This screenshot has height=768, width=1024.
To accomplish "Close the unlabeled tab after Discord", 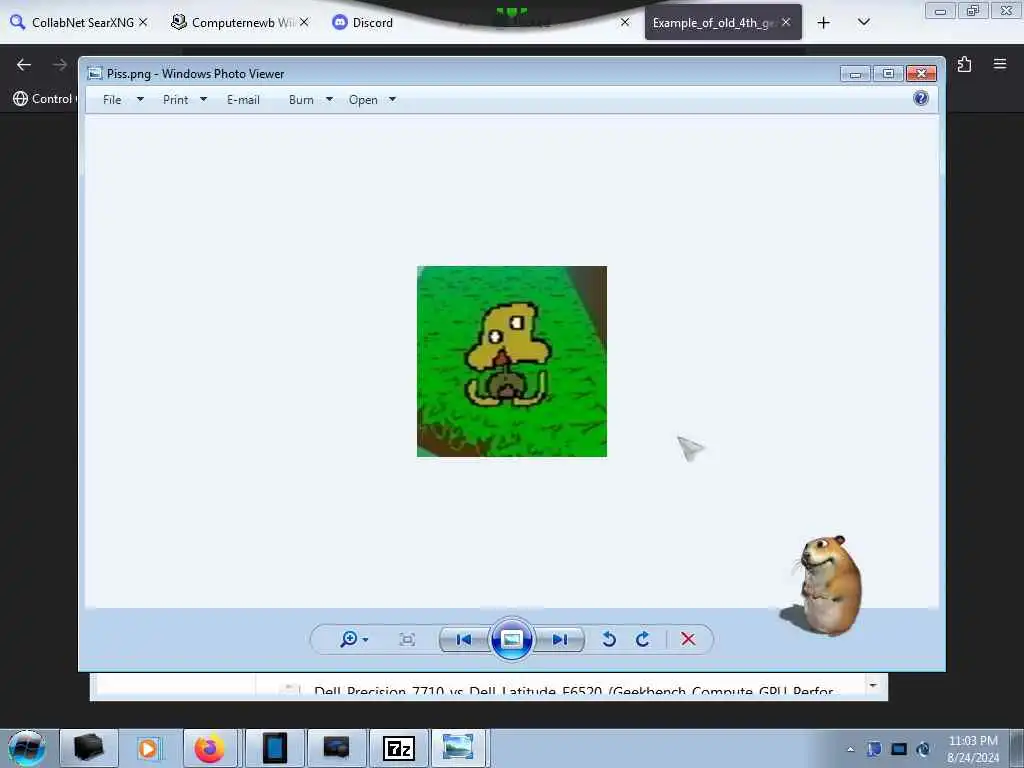I will pos(625,22).
